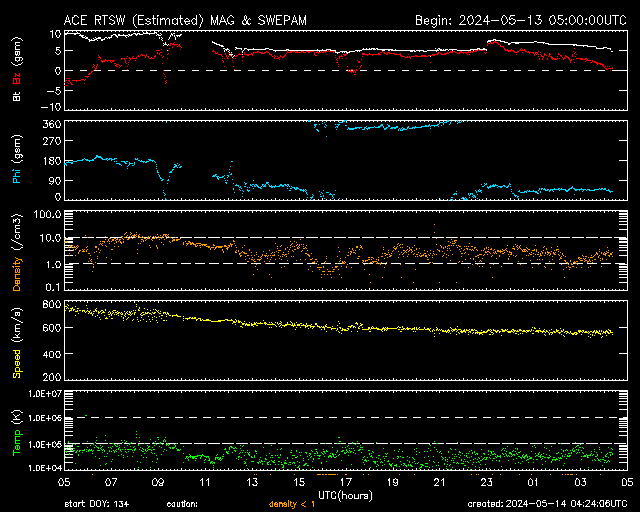640x512 pixels.
Task: Click the orange 'Density' axis label
Action: click(17, 274)
